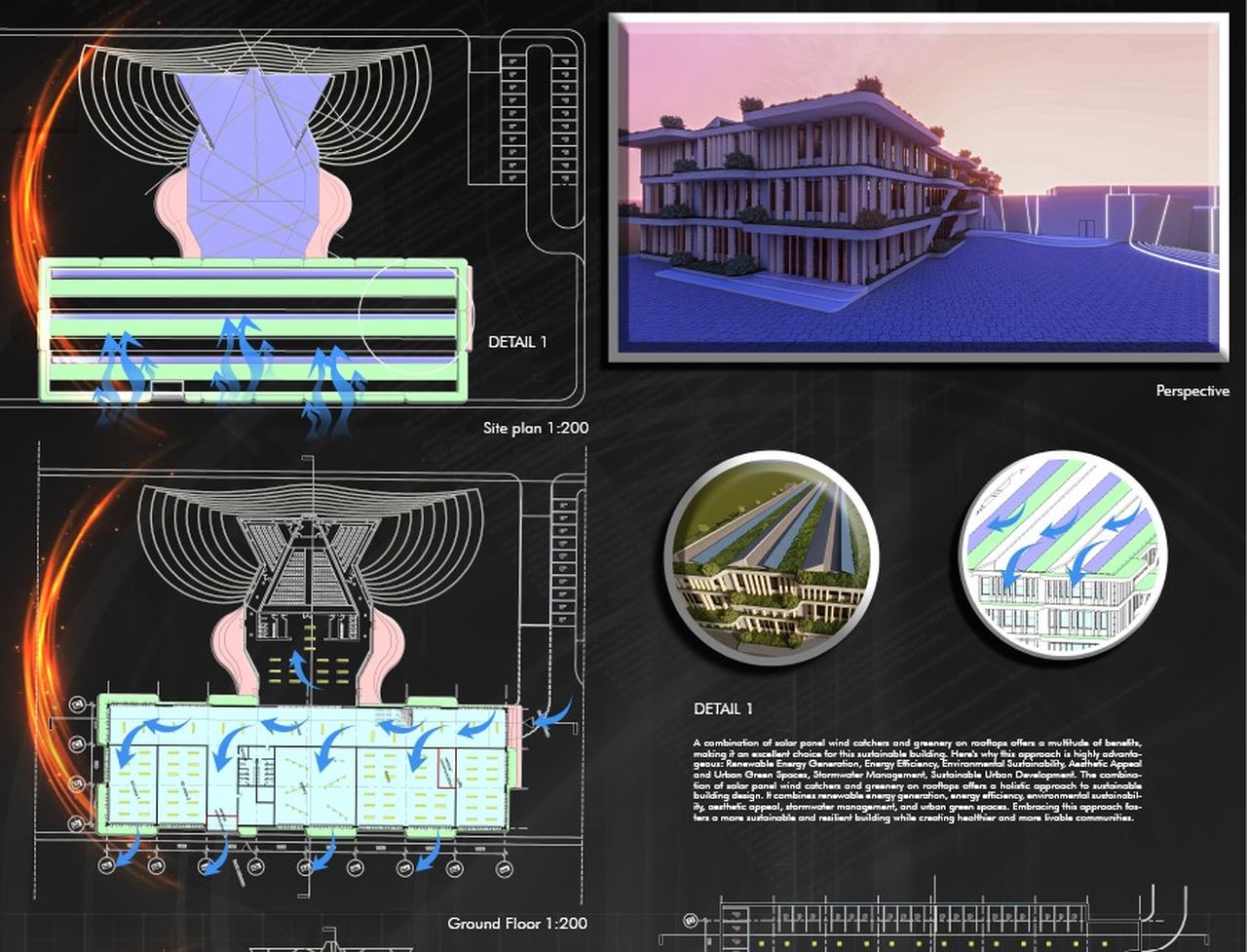Click the 'DETAIL 1' label beside the site plan
The width and height of the screenshot is (1247, 952).
pos(517,342)
